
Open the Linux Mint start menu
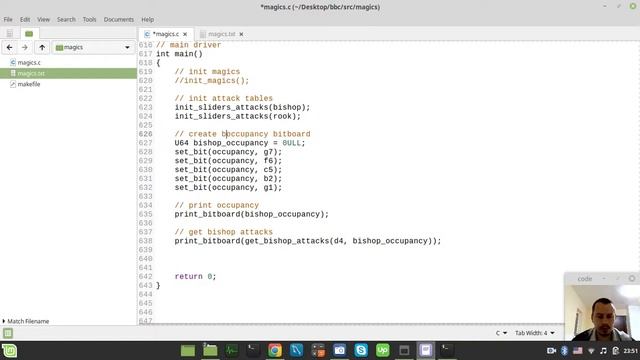point(9,351)
